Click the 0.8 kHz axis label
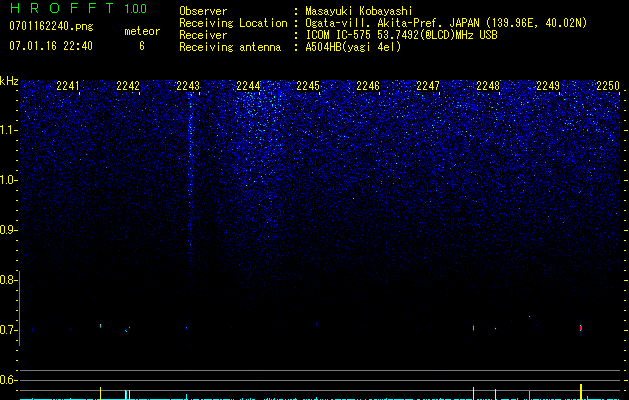629x400 pixels. [8, 280]
